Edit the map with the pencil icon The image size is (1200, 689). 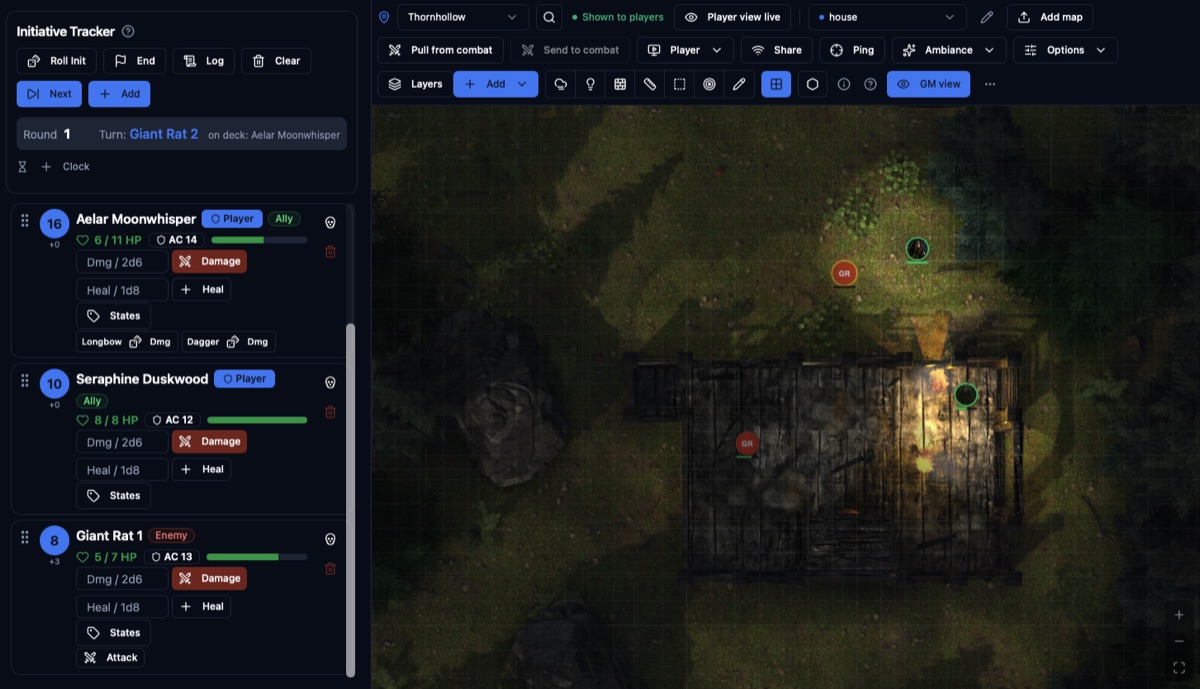tap(987, 17)
